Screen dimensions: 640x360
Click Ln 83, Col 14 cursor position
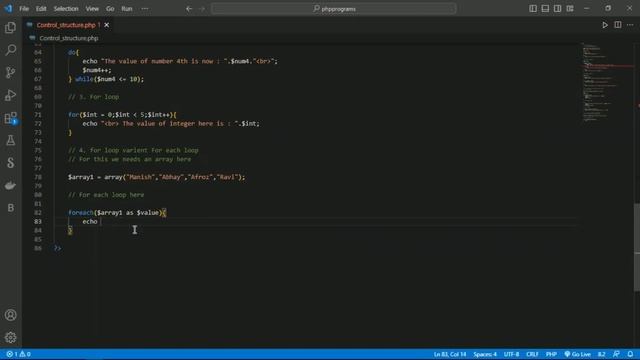[x=450, y=354]
